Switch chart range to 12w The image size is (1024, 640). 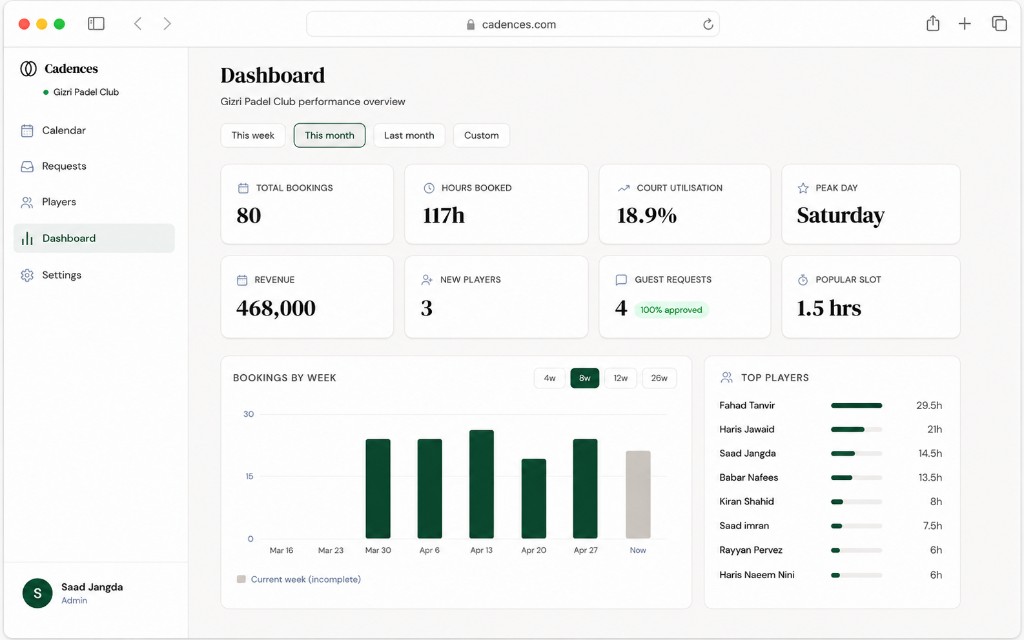tap(620, 378)
